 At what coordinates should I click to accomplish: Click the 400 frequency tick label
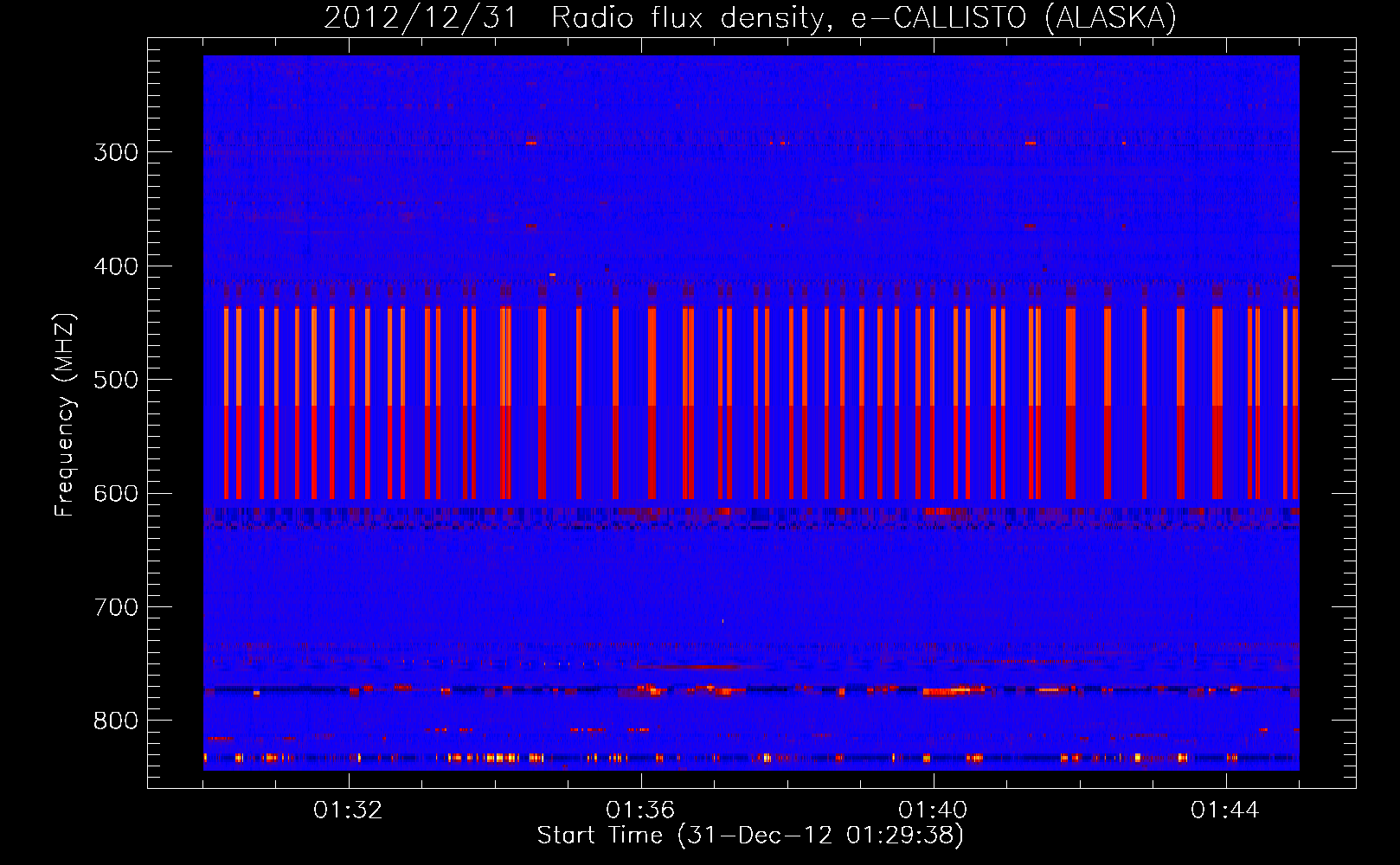[x=116, y=266]
